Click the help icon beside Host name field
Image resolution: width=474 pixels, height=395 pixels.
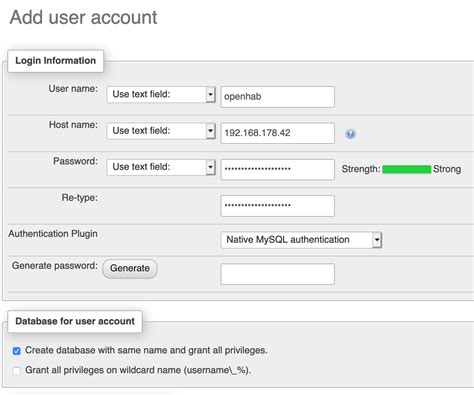click(350, 134)
